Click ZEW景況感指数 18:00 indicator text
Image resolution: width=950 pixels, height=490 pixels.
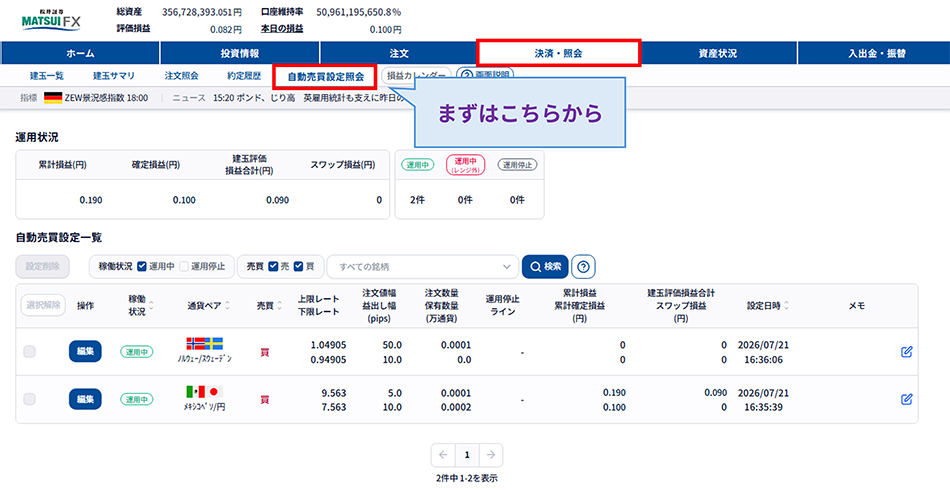point(106,98)
